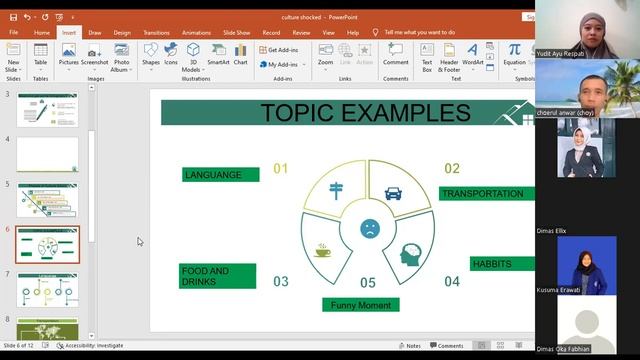
Task: Insert a Zoom summary
Action: (x=325, y=54)
